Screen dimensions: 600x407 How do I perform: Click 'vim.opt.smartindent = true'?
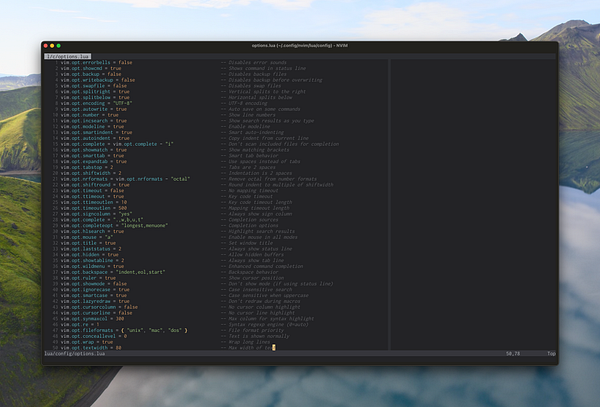[x=96, y=132]
